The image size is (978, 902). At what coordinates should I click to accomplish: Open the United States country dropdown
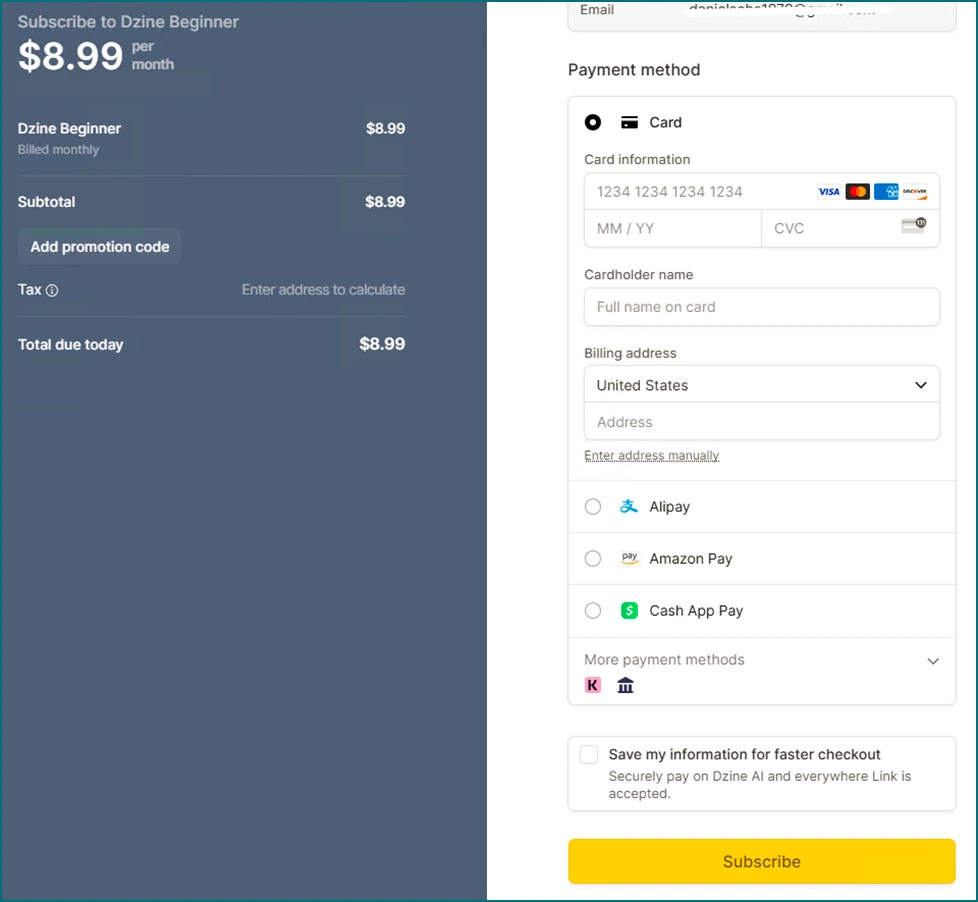[x=762, y=385]
